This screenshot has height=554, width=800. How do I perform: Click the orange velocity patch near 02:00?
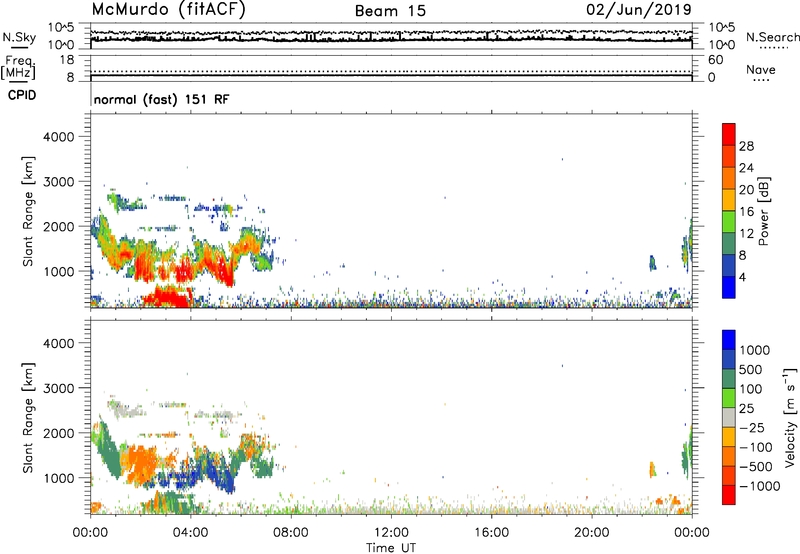[140, 462]
